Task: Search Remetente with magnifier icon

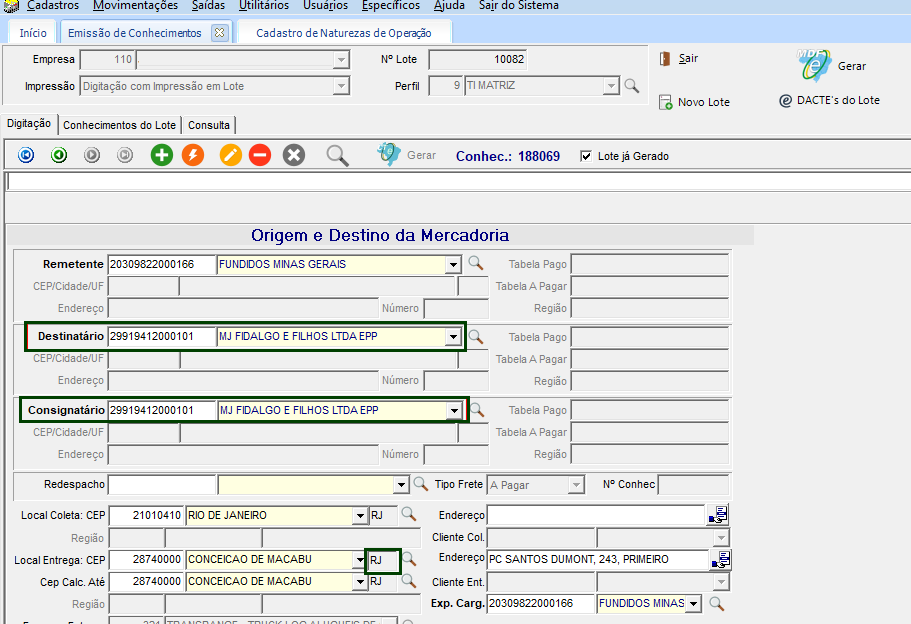Action: (475, 263)
